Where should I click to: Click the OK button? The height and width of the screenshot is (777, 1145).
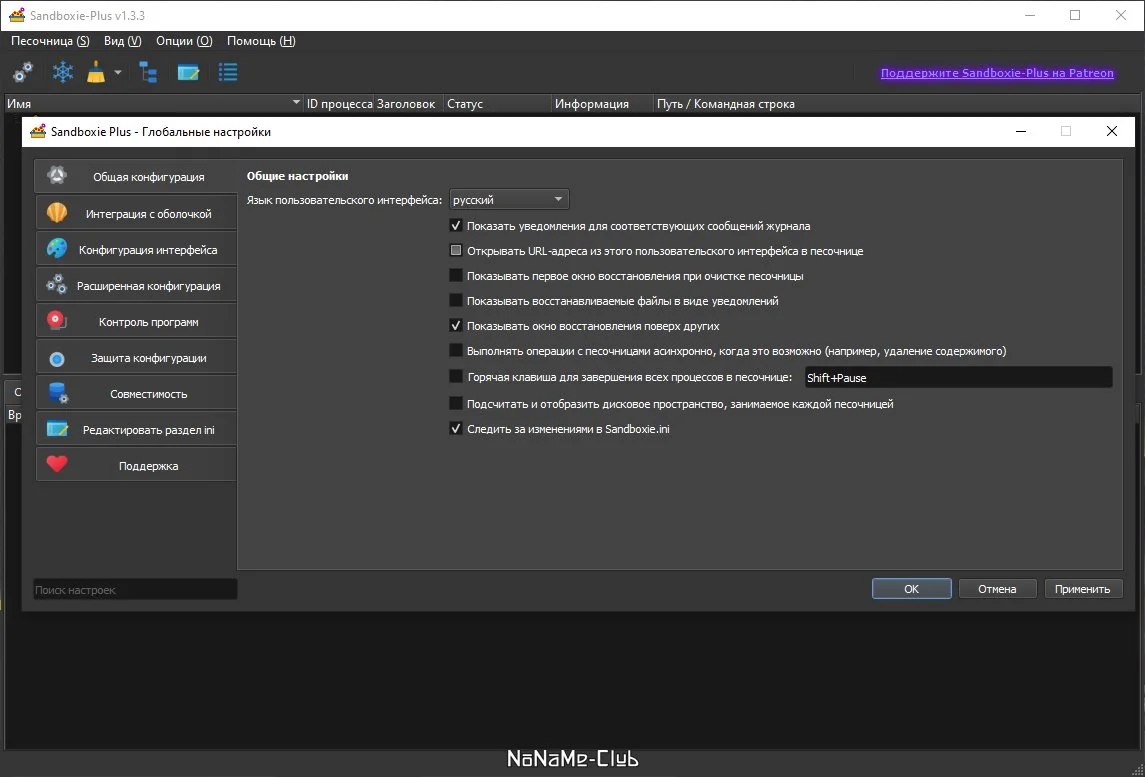click(911, 589)
